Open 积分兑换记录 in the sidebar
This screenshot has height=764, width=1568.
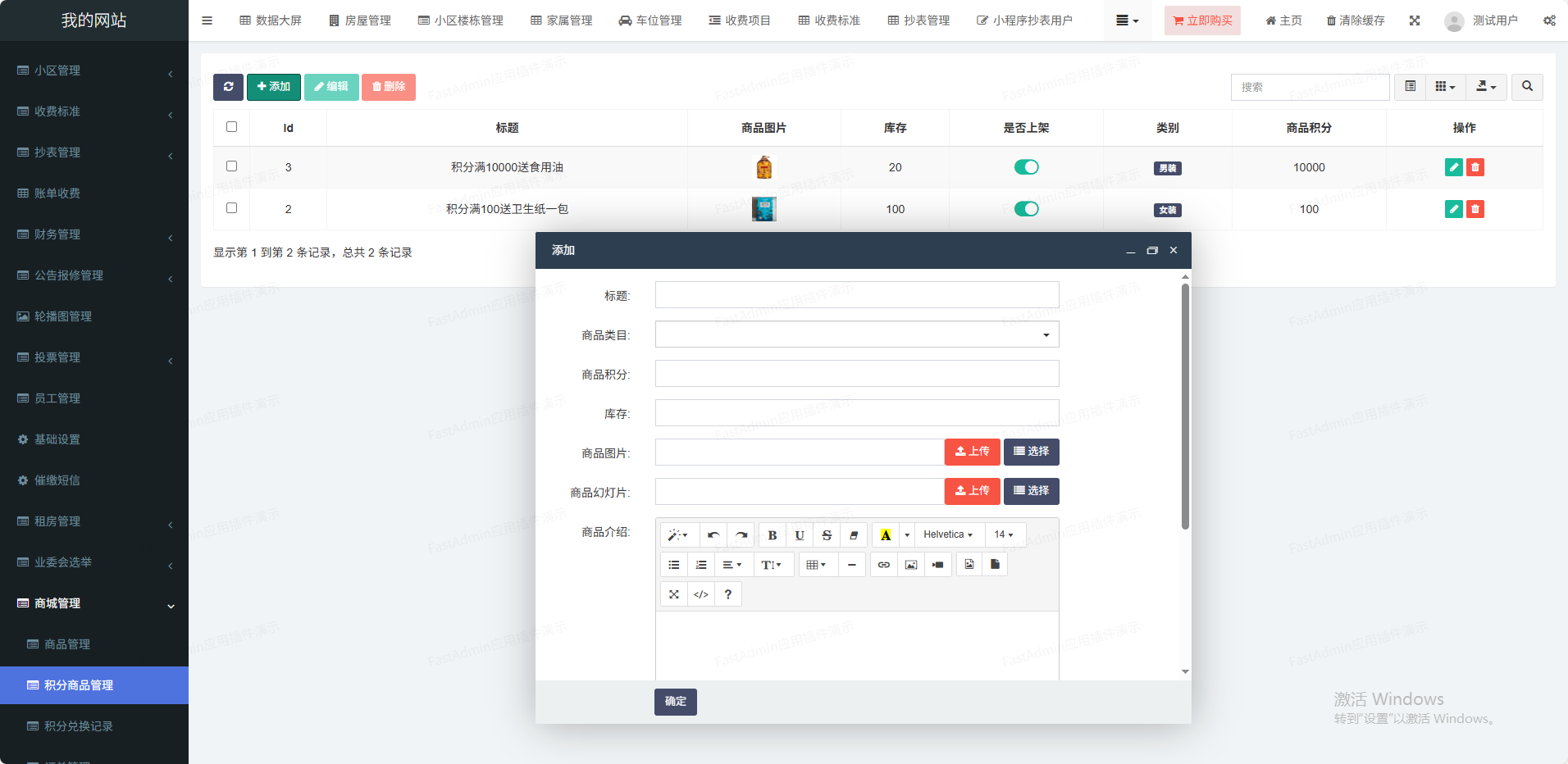pyautogui.click(x=79, y=726)
